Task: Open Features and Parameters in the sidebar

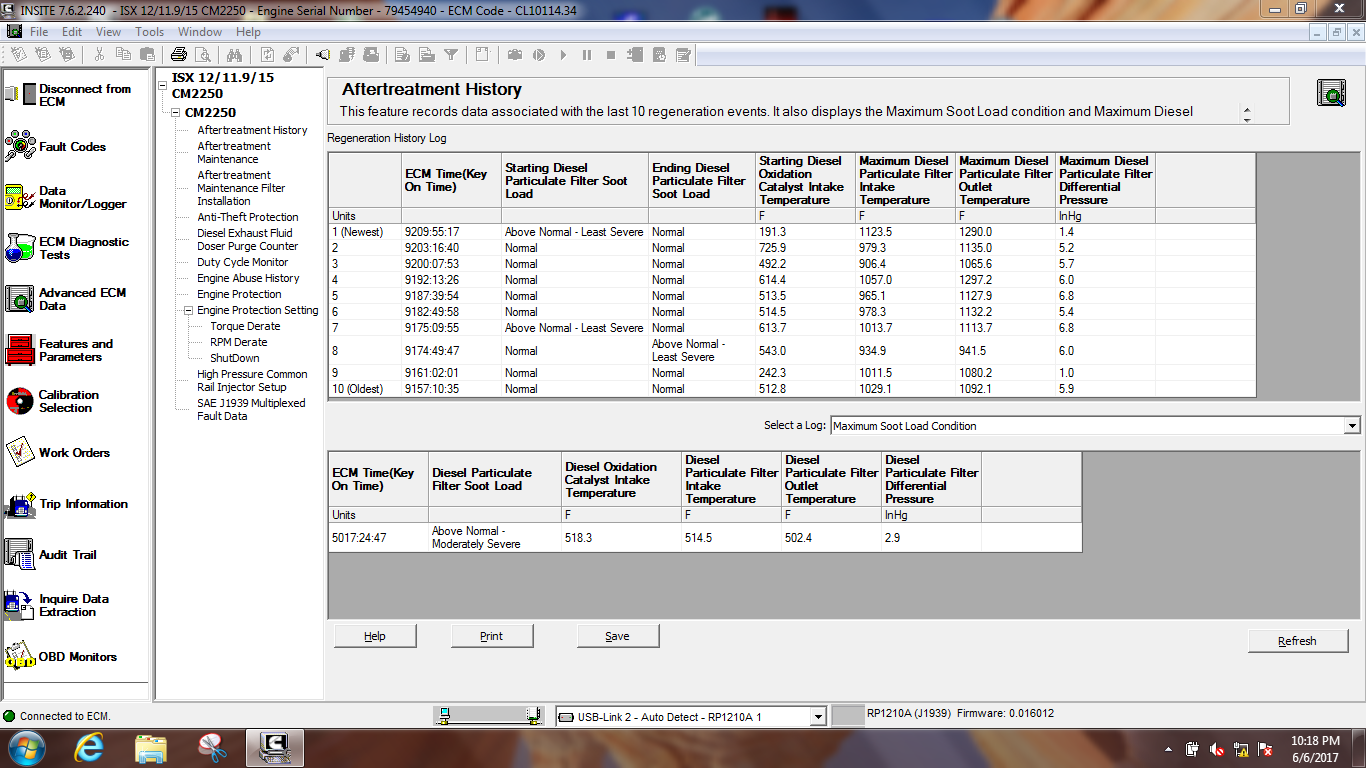Action: click(x=60, y=350)
